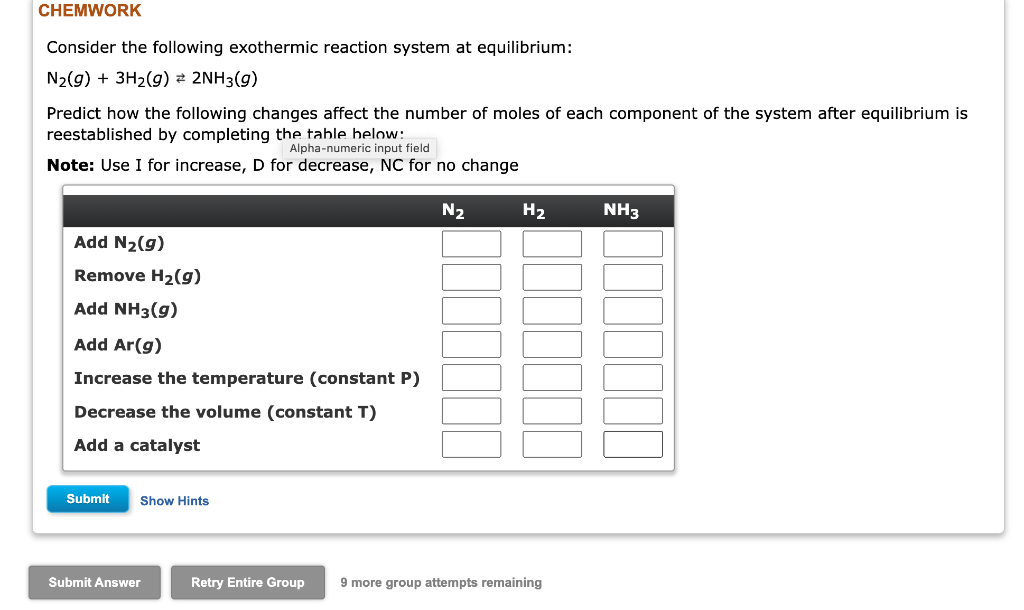Click the NH3 input field for Add N2(g)

coord(632,243)
